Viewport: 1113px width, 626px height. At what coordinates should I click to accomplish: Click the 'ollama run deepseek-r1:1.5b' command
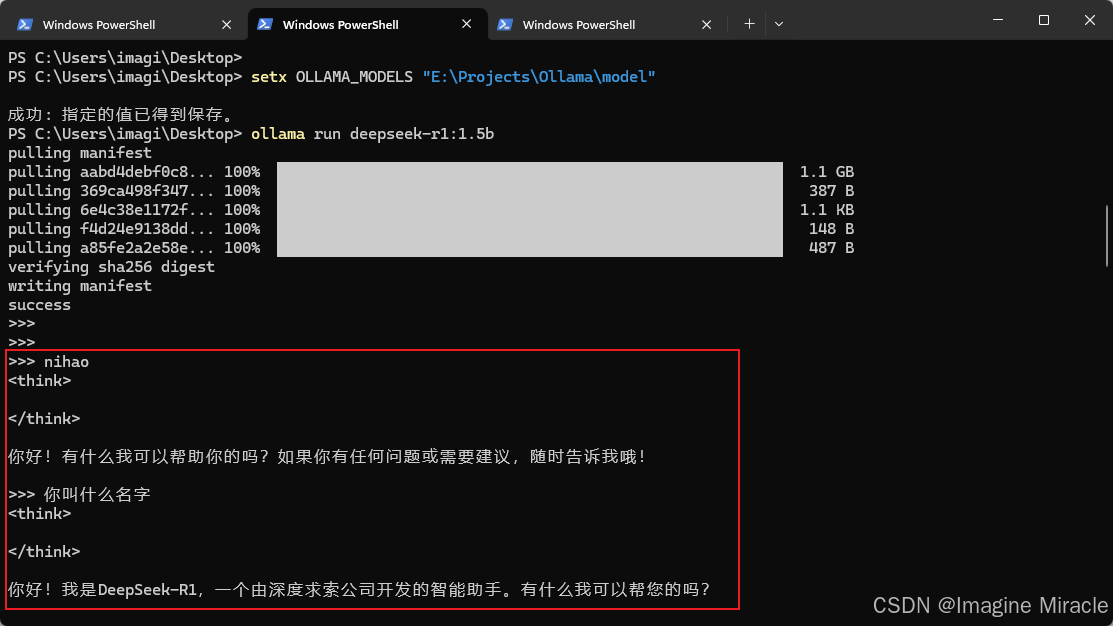[x=372, y=134]
